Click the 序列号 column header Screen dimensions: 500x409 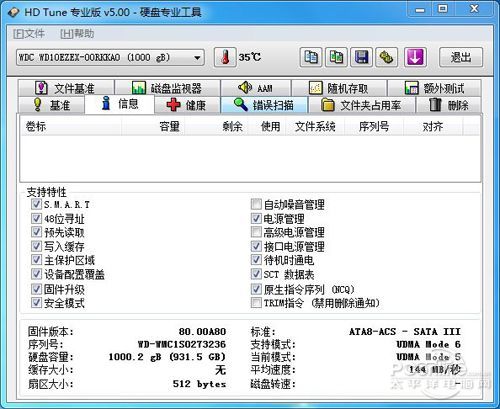point(374,126)
